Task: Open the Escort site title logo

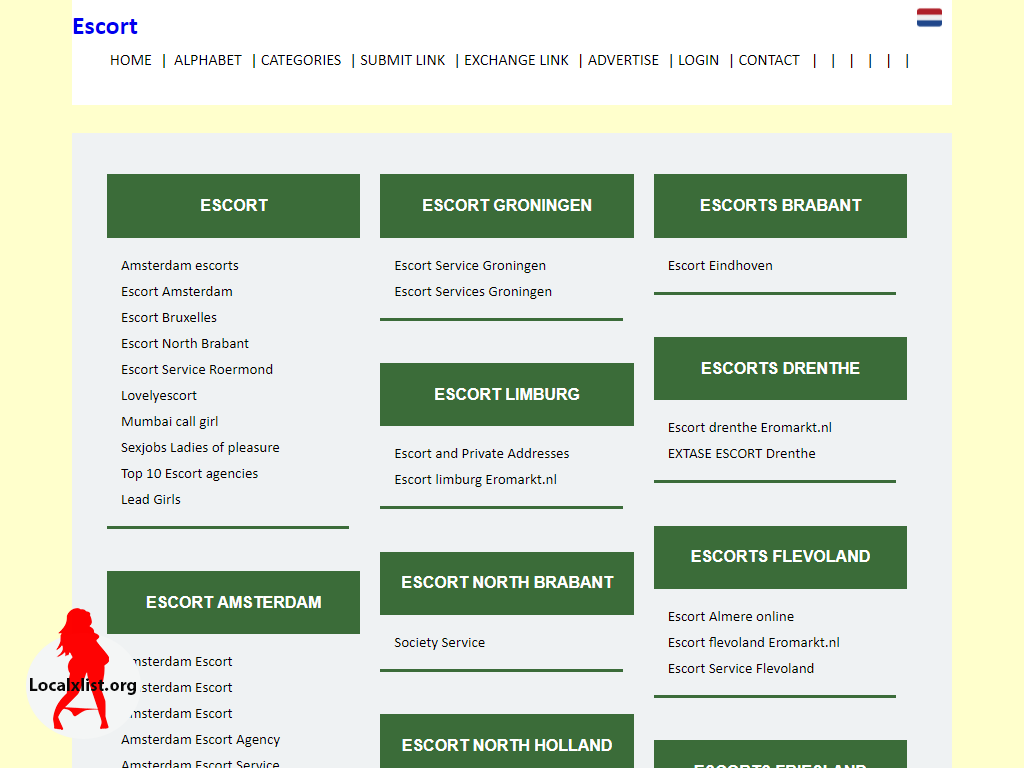Action: pos(104,26)
